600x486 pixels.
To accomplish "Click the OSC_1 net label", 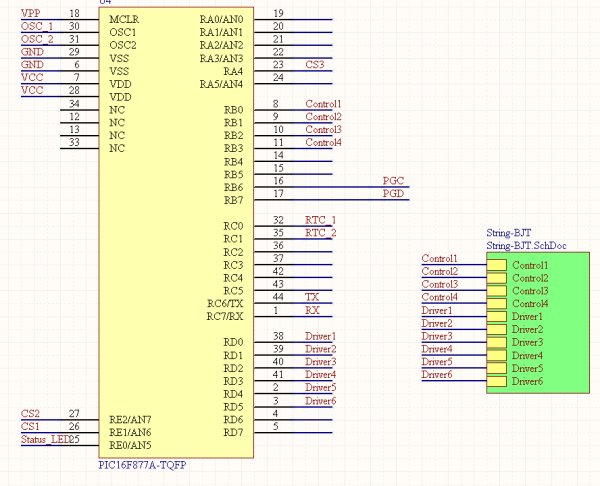I will pos(37,26).
